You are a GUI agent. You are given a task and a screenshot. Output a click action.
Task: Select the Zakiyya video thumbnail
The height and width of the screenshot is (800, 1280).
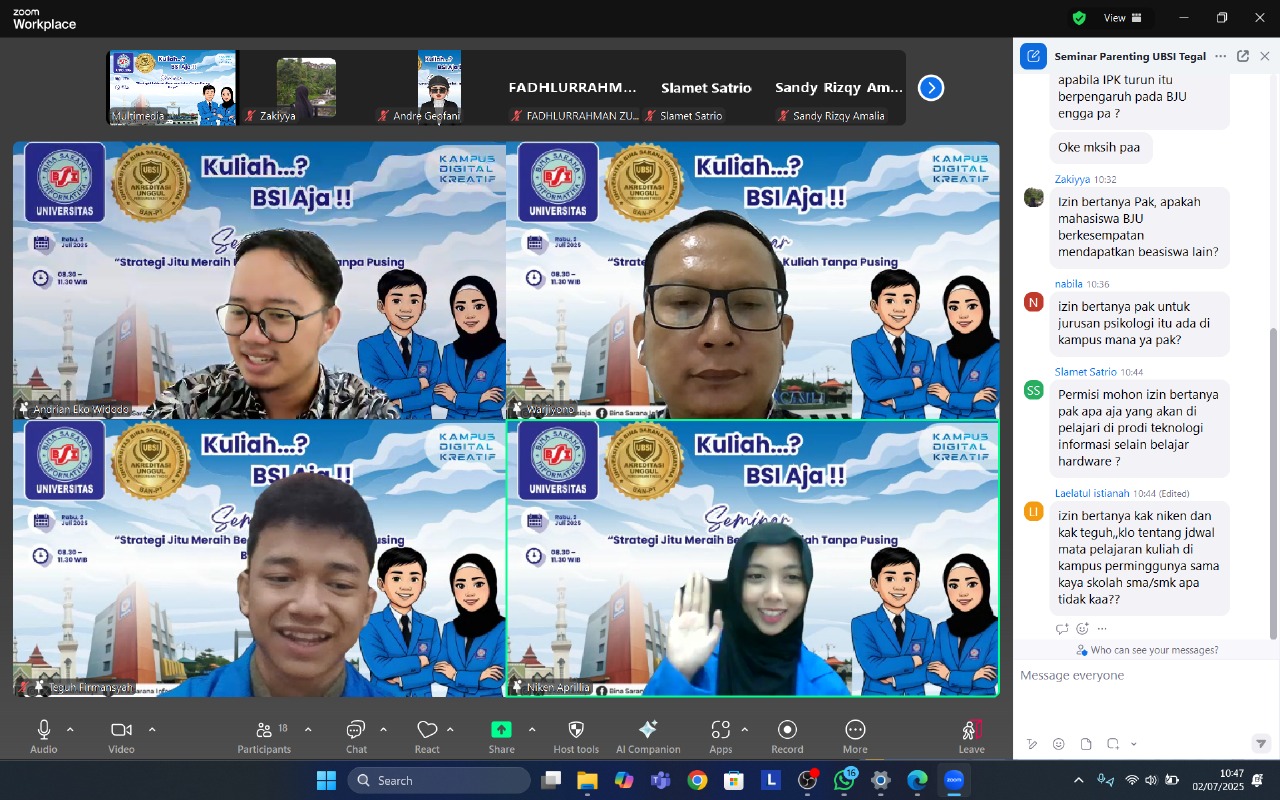pyautogui.click(x=306, y=88)
